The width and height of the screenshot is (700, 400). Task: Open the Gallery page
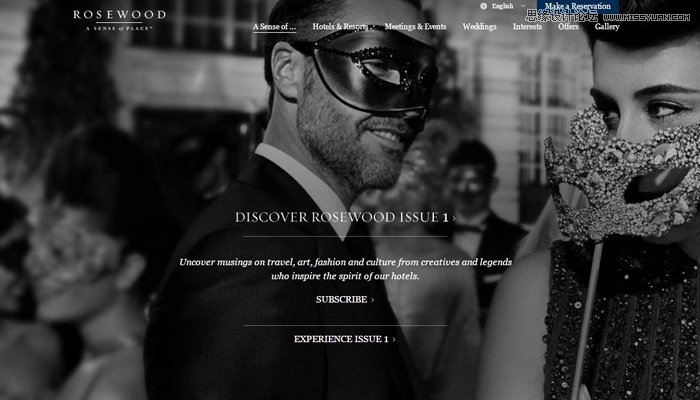[x=607, y=27]
